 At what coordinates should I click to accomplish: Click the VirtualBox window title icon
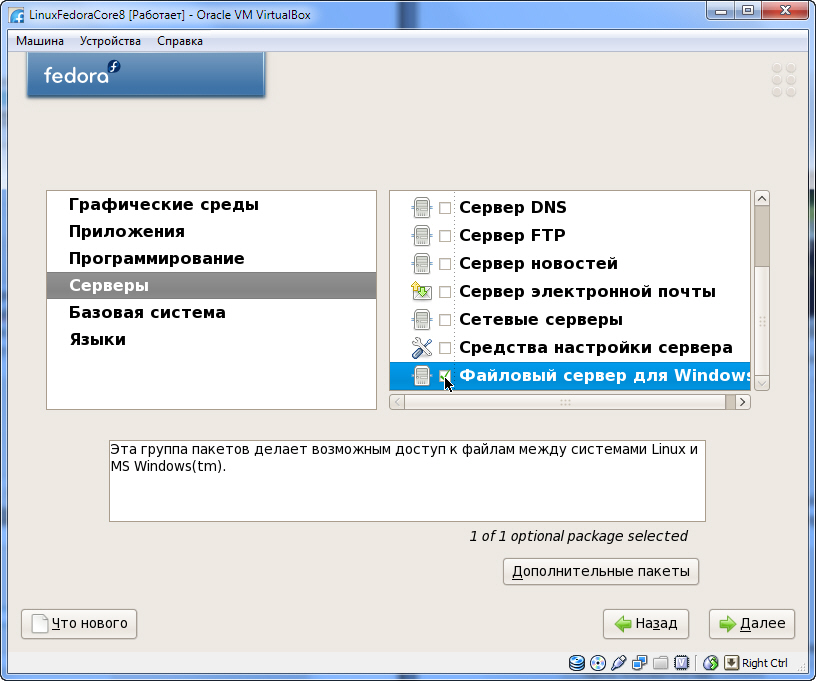(16, 15)
